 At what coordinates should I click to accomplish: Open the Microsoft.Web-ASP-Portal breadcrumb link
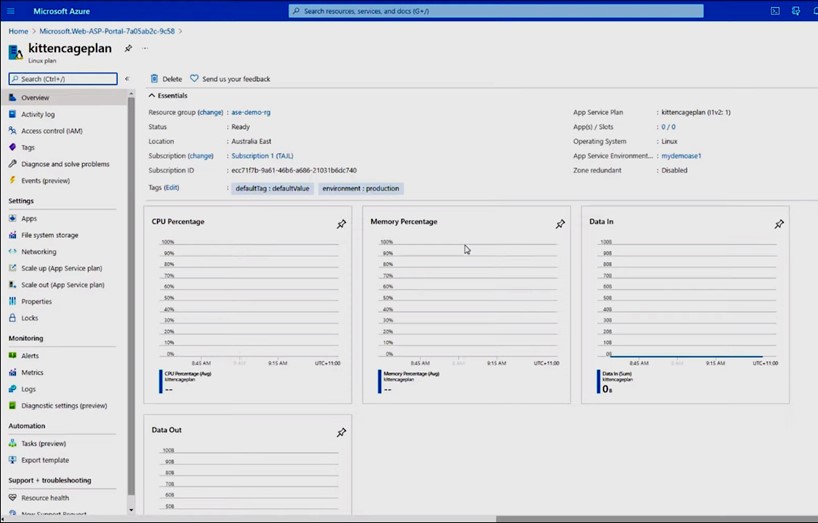pyautogui.click(x=107, y=31)
